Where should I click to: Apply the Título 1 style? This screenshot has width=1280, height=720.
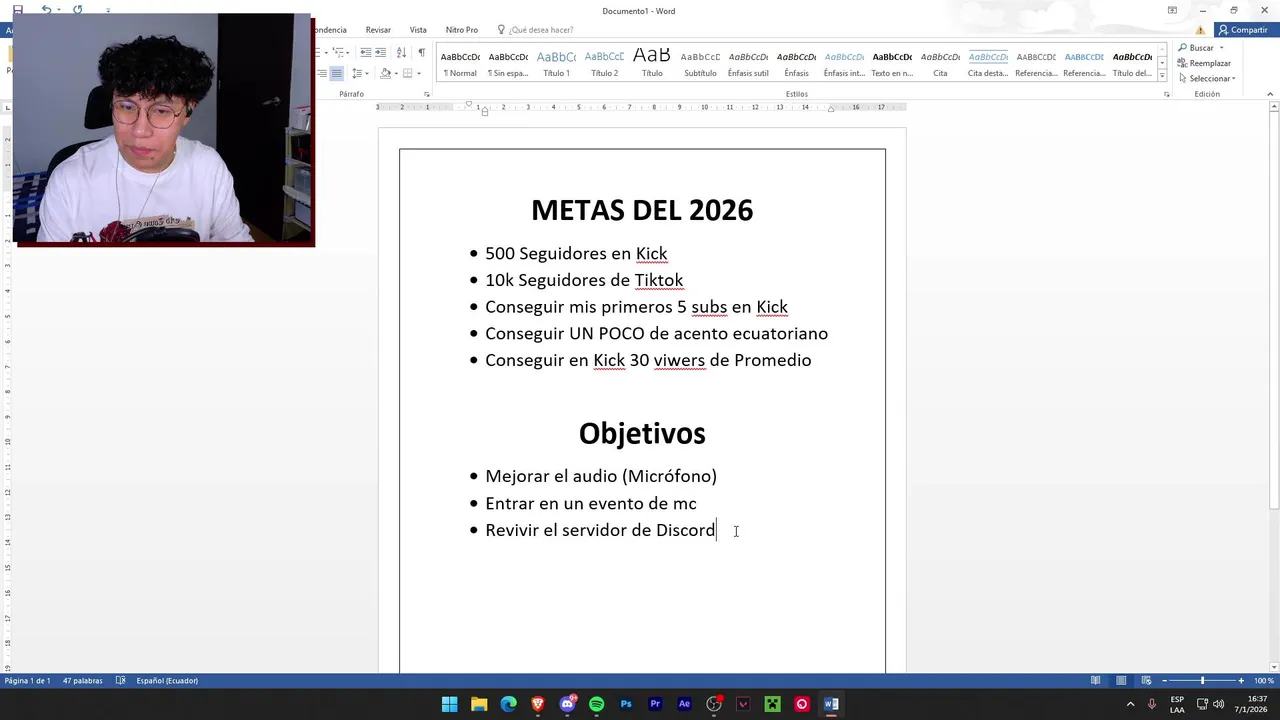pyautogui.click(x=556, y=64)
